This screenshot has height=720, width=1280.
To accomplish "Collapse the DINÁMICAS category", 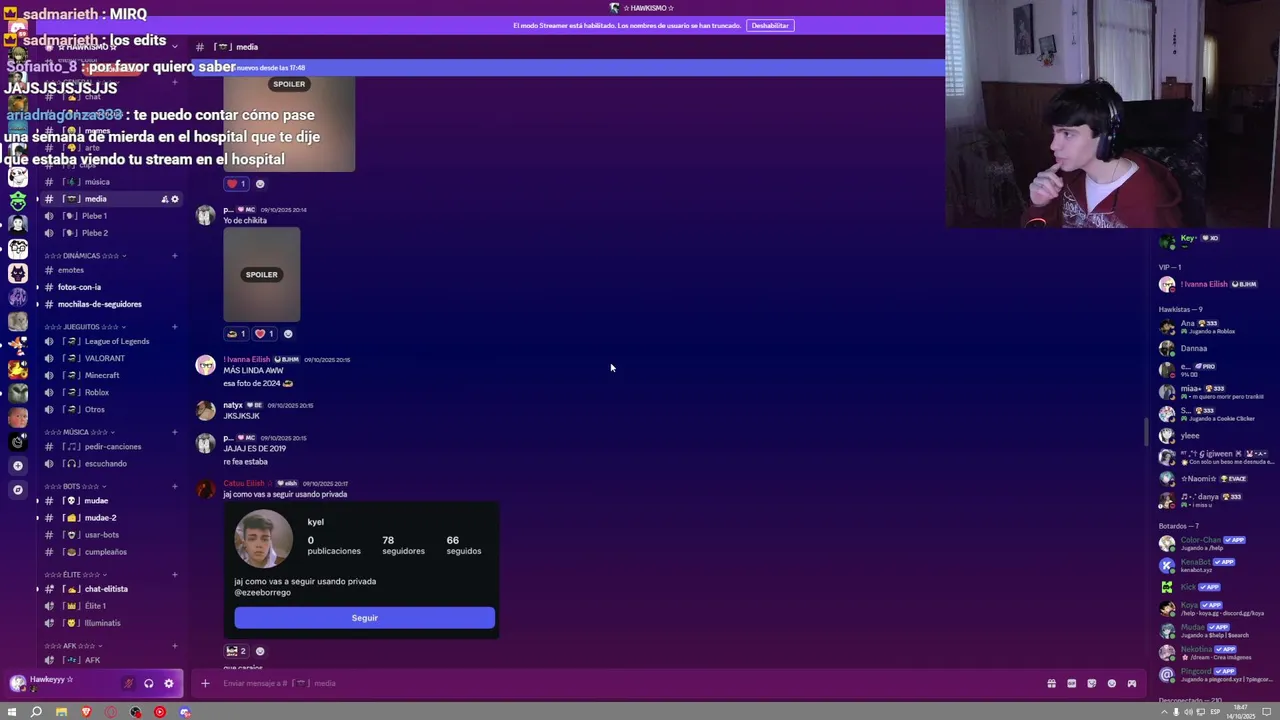I will coord(85,256).
